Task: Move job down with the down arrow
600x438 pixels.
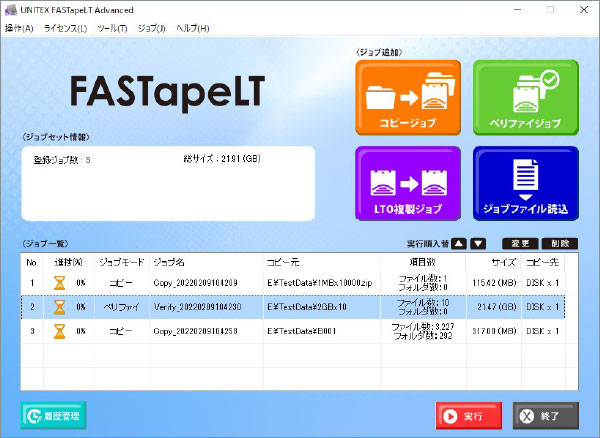Action: pos(478,243)
